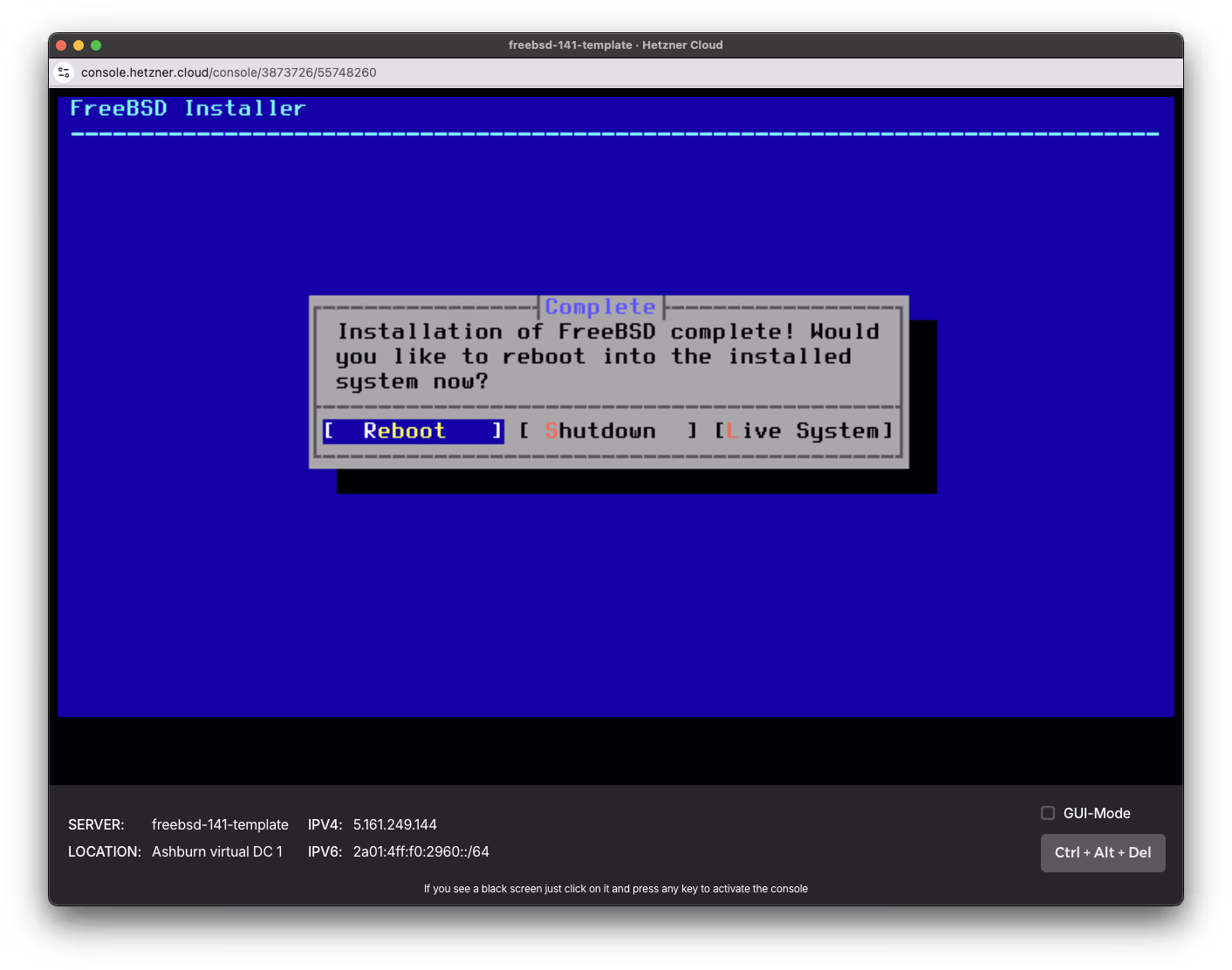The width and height of the screenshot is (1232, 970).
Task: Click the green zoom button of the window
Action: 96,44
